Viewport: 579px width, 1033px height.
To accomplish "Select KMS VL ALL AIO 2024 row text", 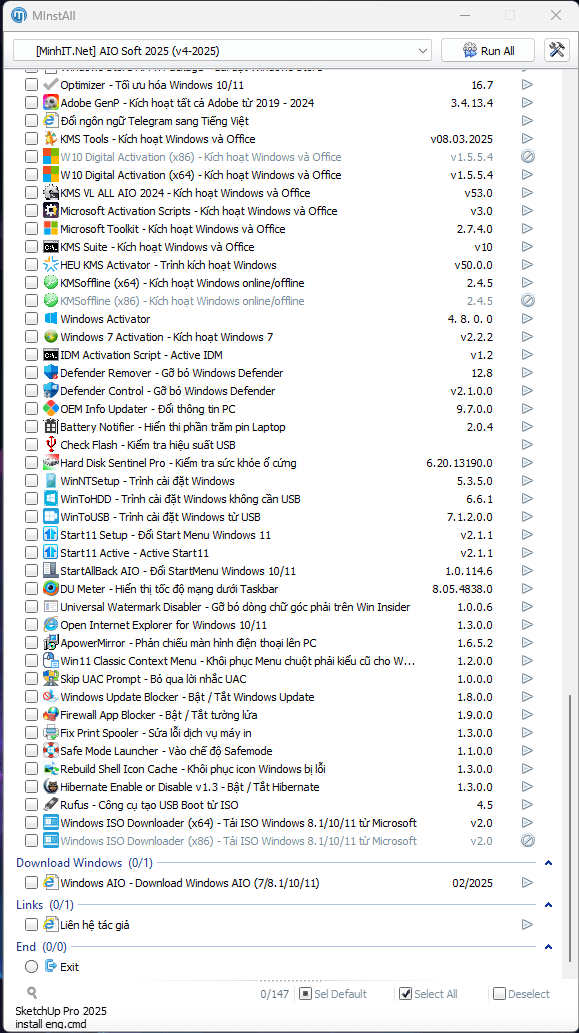I will tap(185, 193).
